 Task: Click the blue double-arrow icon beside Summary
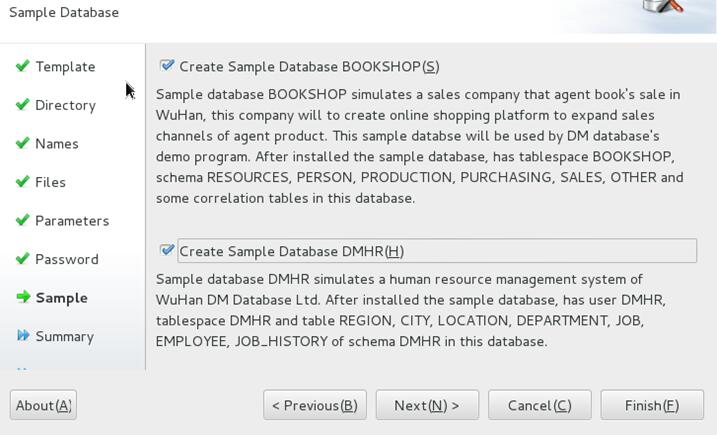(x=23, y=335)
